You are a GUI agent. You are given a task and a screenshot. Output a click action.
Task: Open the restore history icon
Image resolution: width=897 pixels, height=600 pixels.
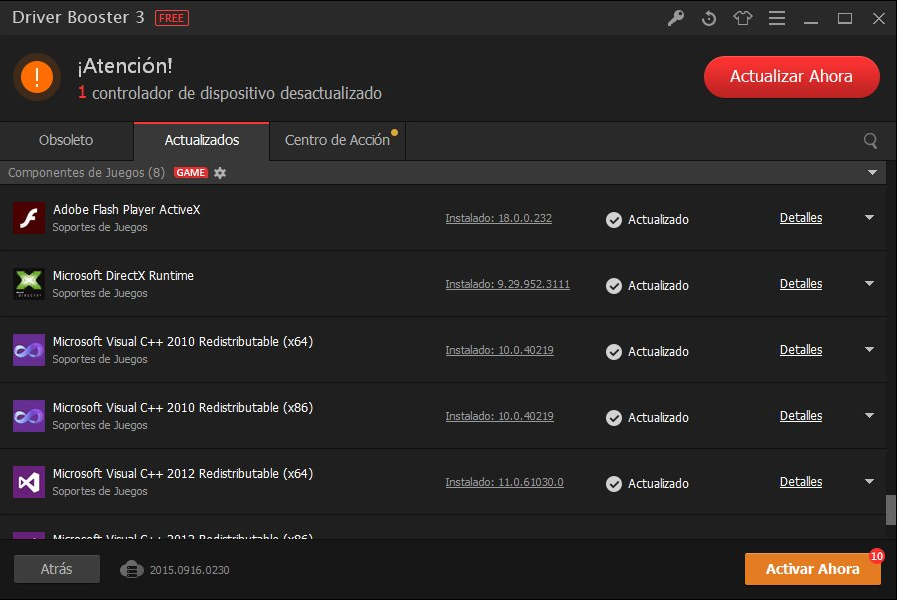709,18
